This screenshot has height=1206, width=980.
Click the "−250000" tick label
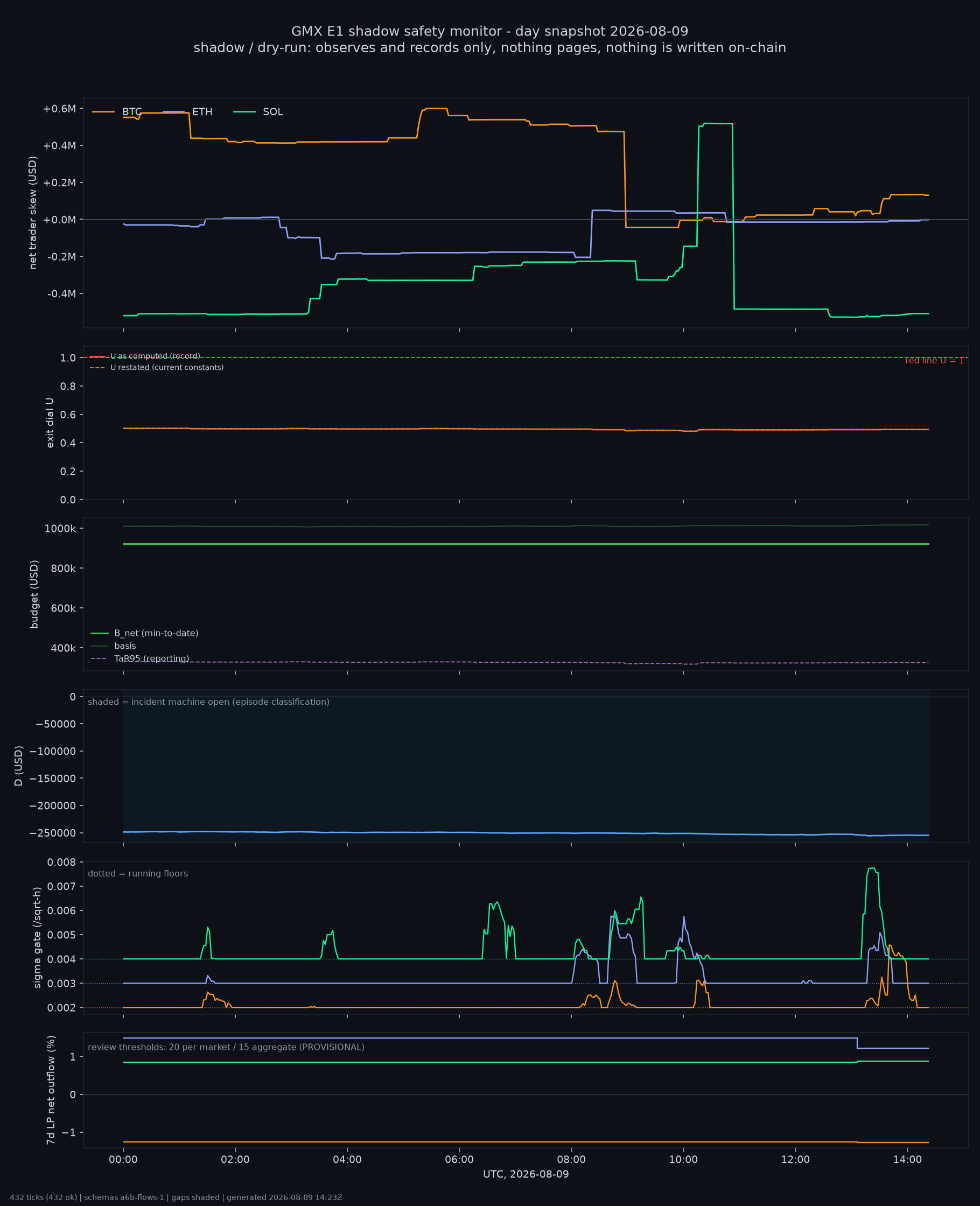click(x=53, y=833)
